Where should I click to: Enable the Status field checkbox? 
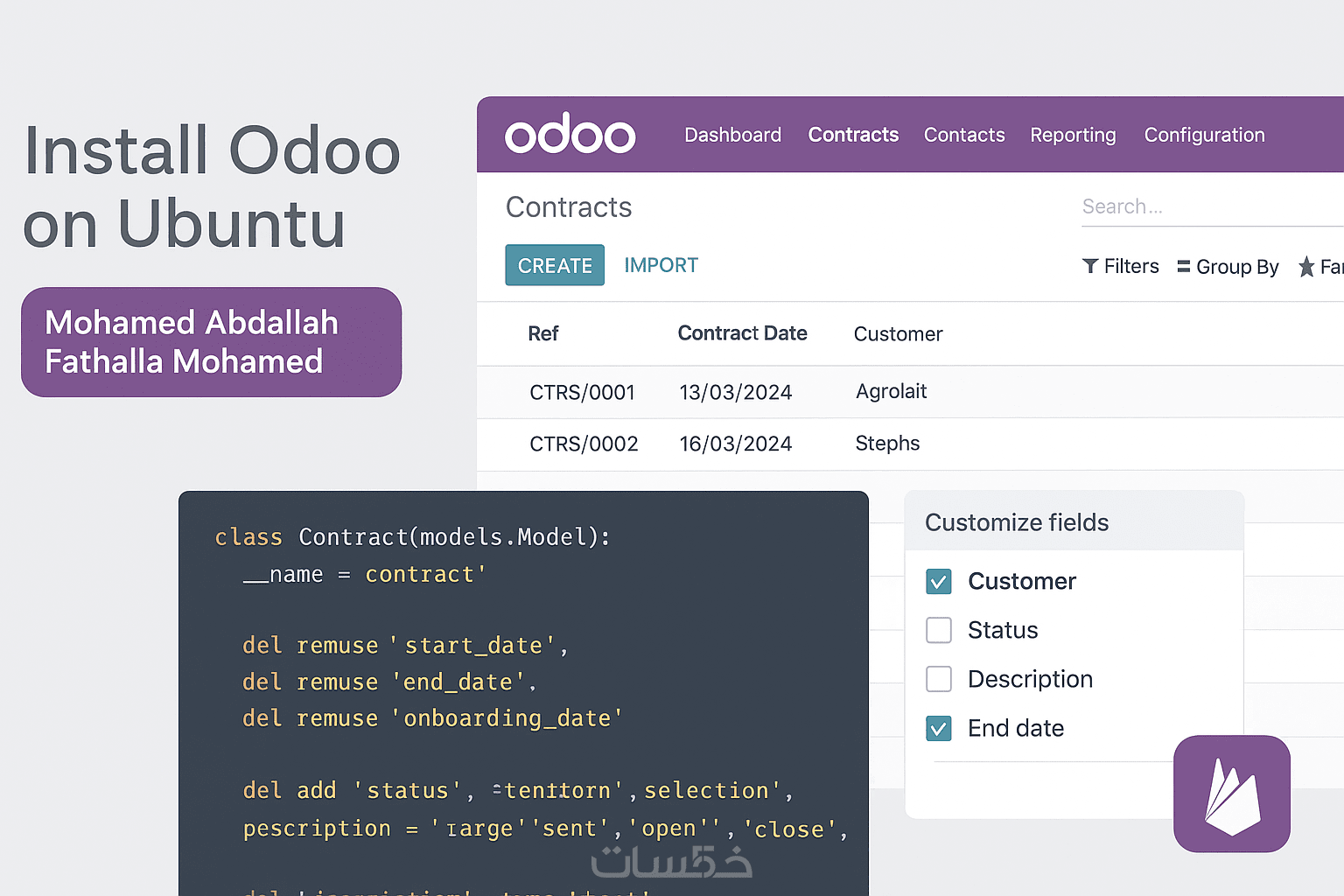tap(939, 630)
